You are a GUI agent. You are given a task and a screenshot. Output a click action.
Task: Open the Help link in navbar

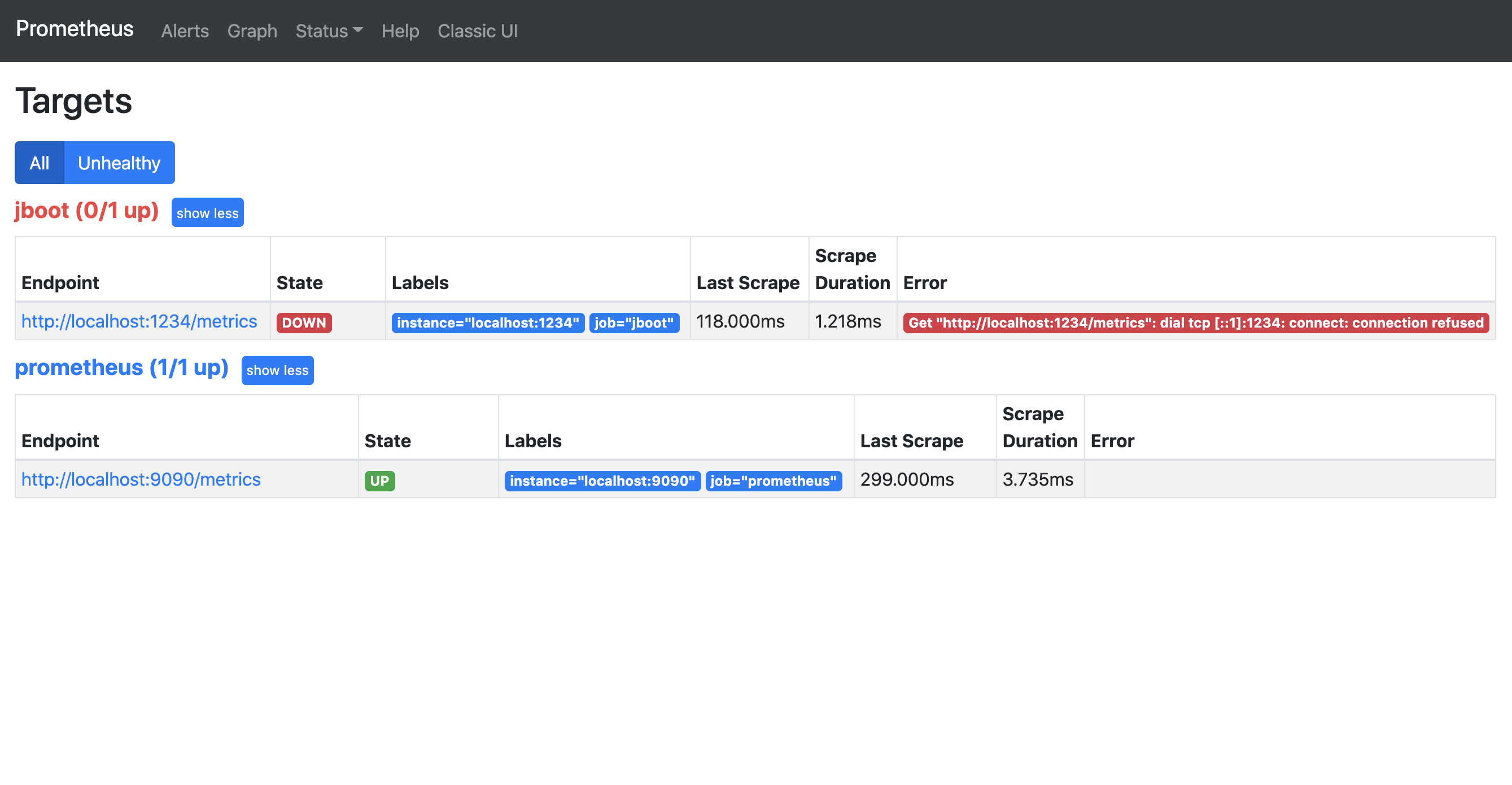click(x=400, y=30)
